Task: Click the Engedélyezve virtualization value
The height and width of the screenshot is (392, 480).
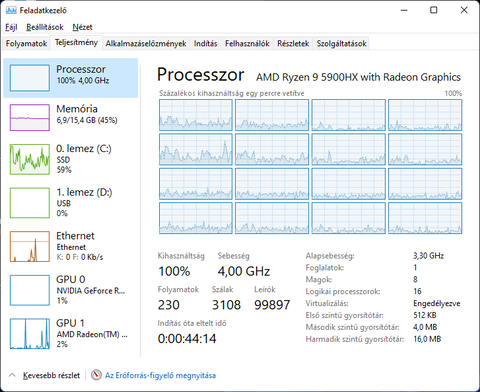Action: (437, 303)
